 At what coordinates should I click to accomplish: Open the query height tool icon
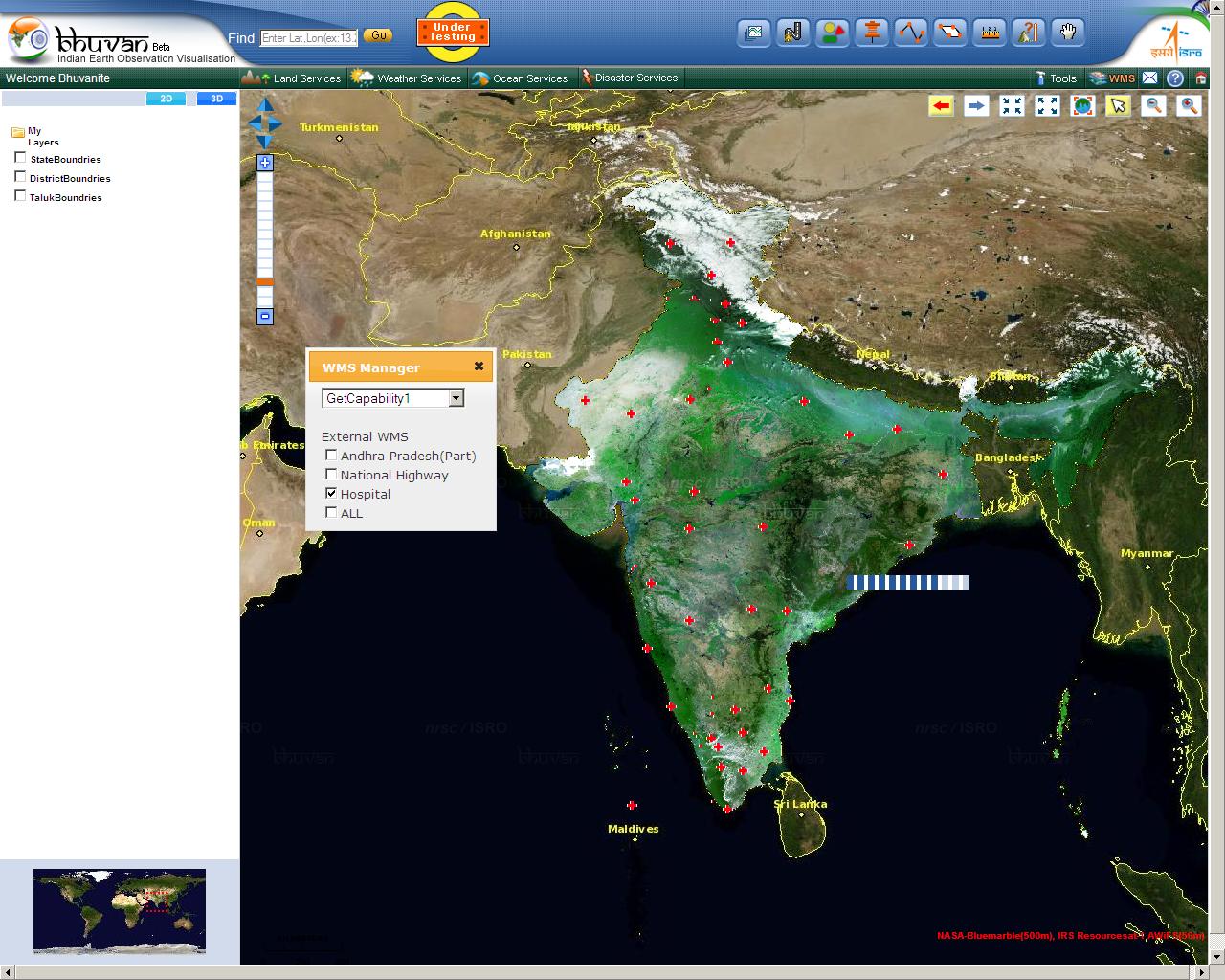(x=1029, y=33)
